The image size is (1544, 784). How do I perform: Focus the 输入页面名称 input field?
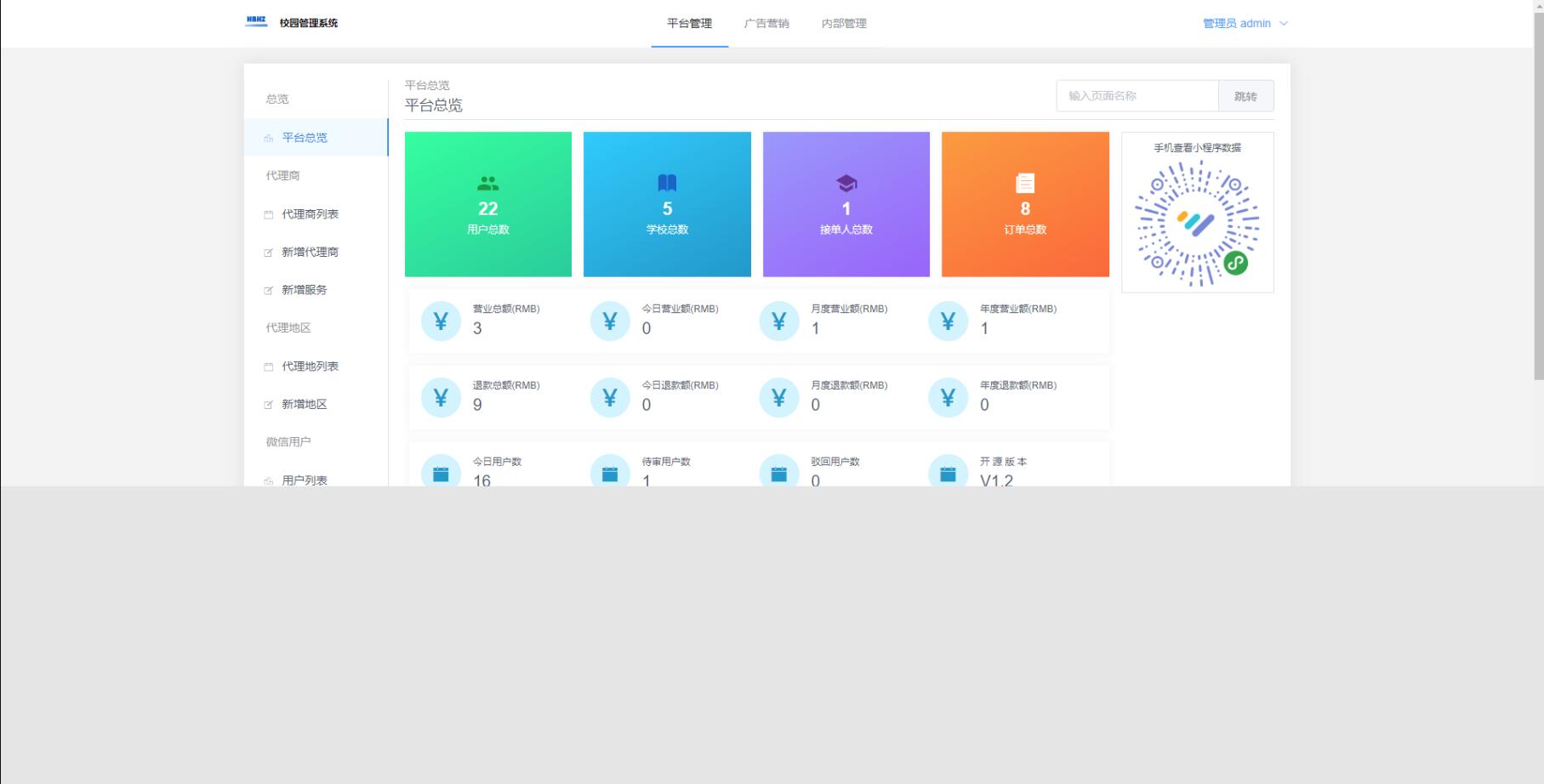[1137, 96]
